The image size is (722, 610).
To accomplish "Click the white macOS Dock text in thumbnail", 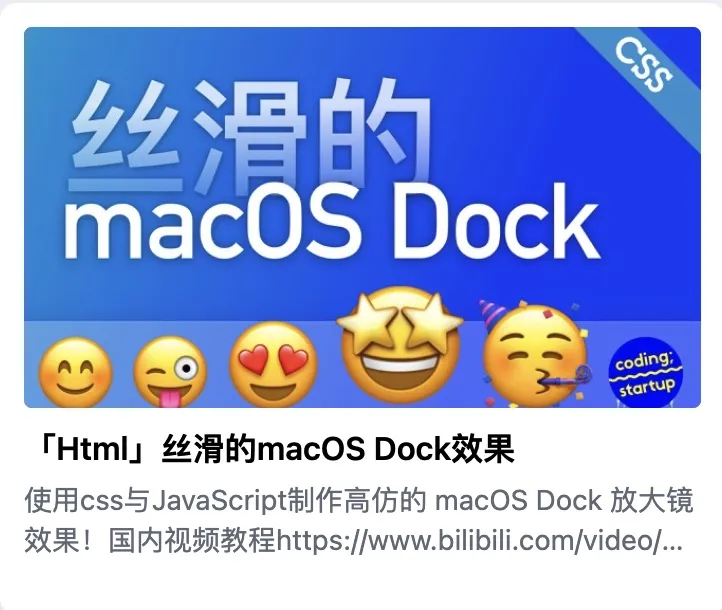I will 331,223.
